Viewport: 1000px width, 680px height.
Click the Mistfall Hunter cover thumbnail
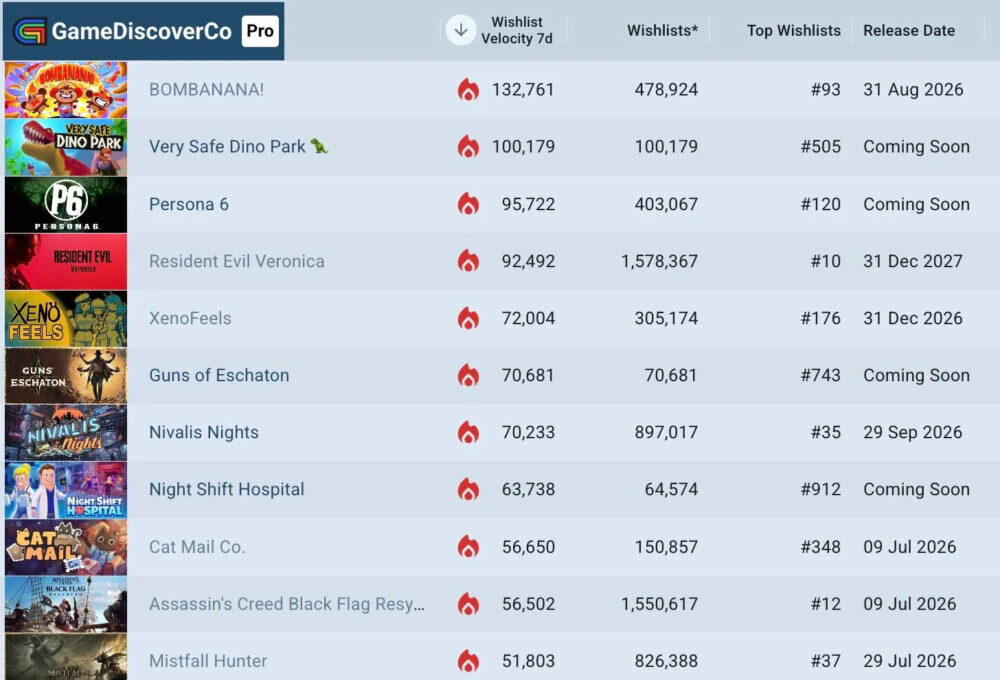click(66, 657)
